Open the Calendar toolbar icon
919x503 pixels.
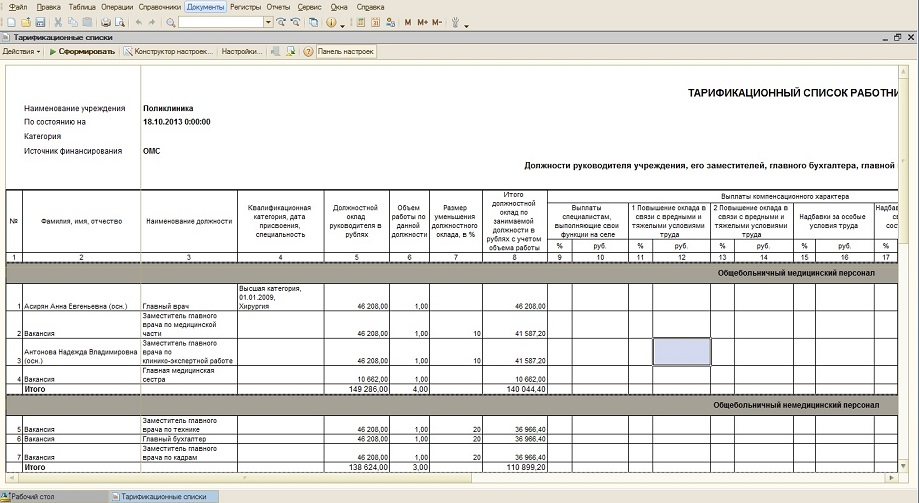[374, 22]
